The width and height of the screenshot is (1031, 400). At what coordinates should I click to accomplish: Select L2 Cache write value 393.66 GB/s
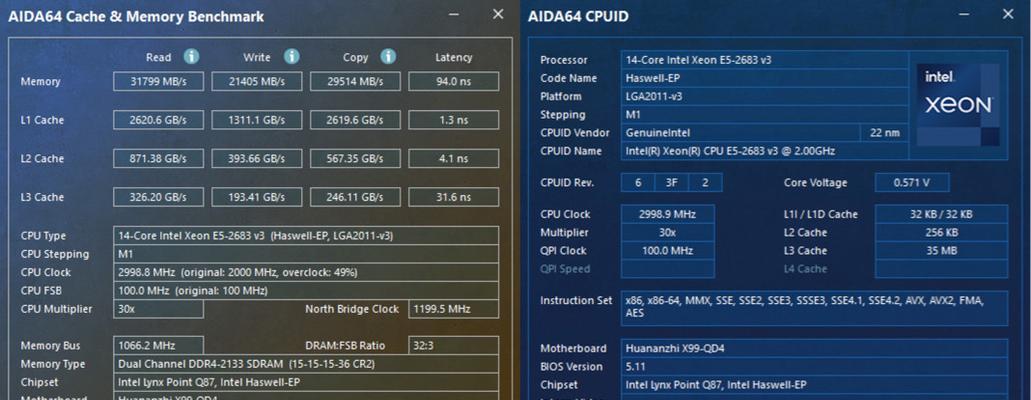[256, 159]
